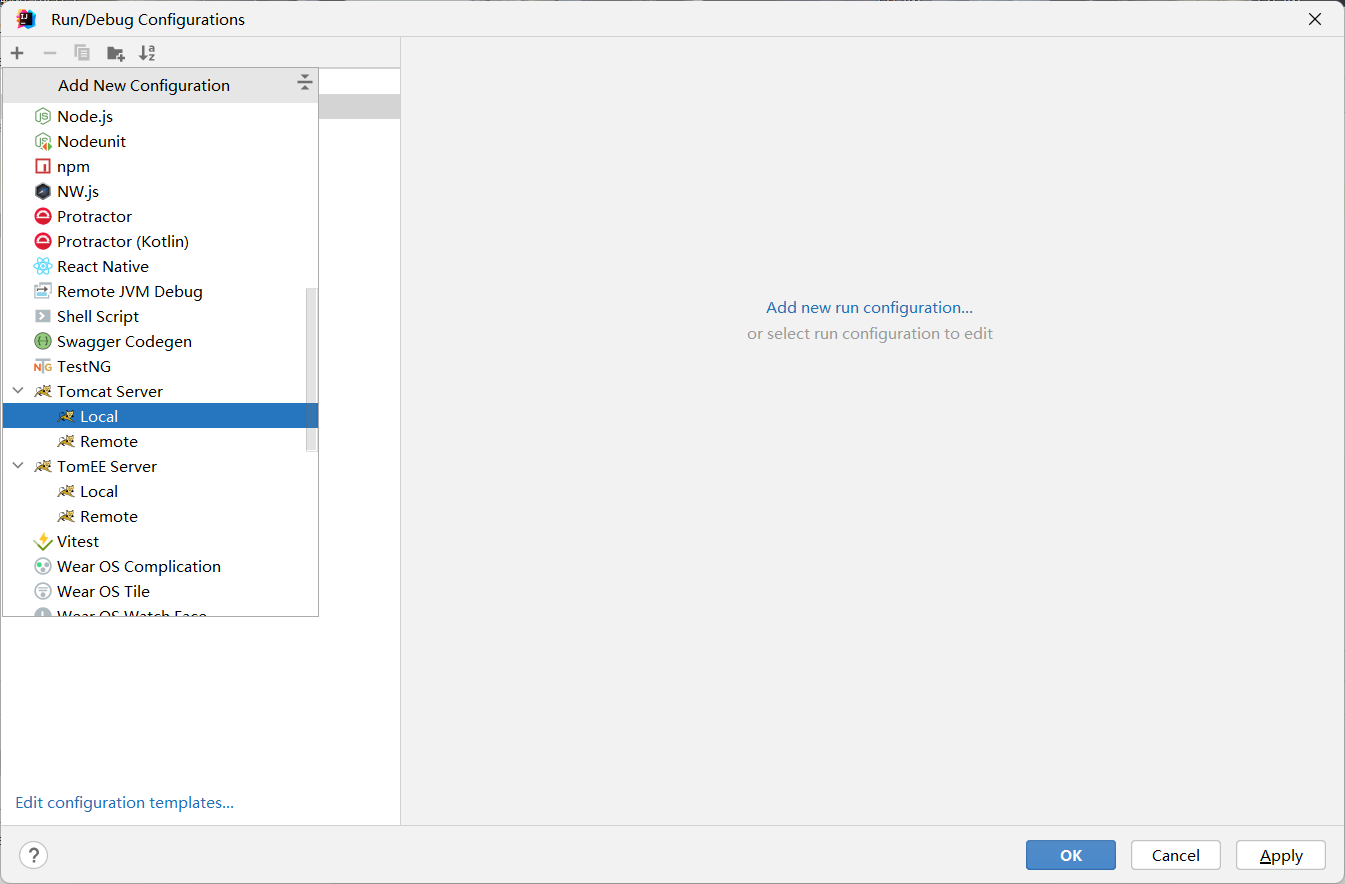Image resolution: width=1345 pixels, height=884 pixels.
Task: Open help with the question mark button
Action: (x=34, y=855)
